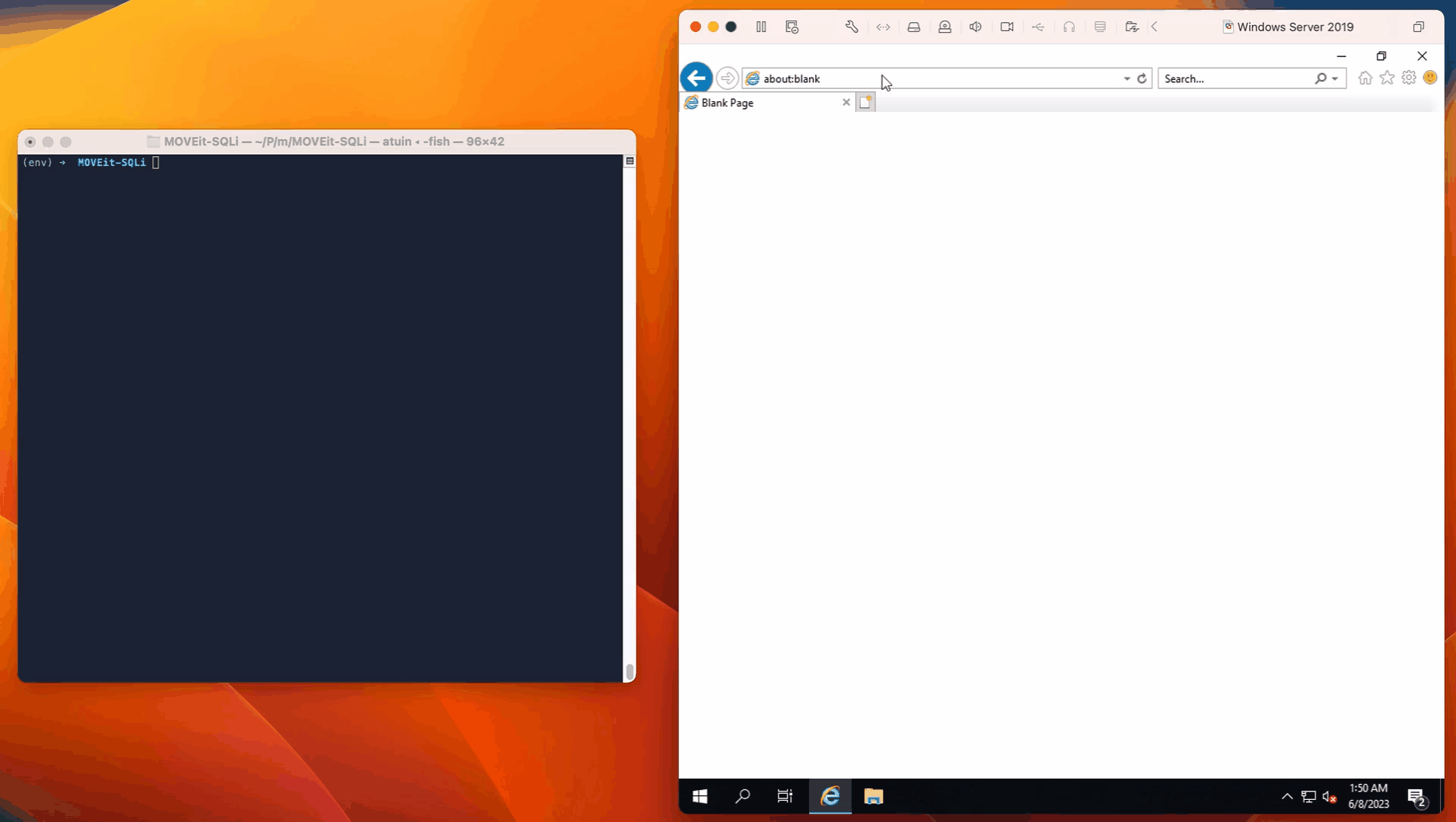Image resolution: width=1456 pixels, height=822 pixels.
Task: Refresh the Internet Explorer page
Action: [1142, 78]
